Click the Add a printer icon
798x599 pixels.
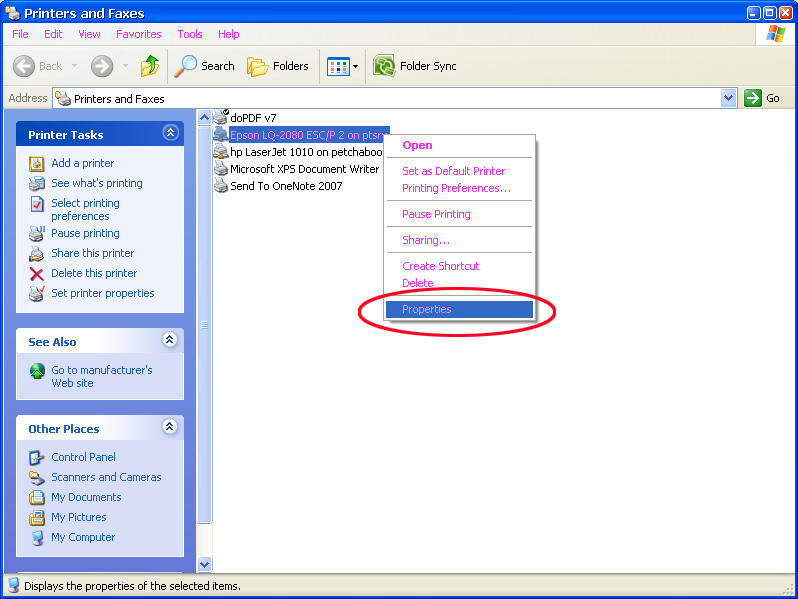click(x=37, y=163)
